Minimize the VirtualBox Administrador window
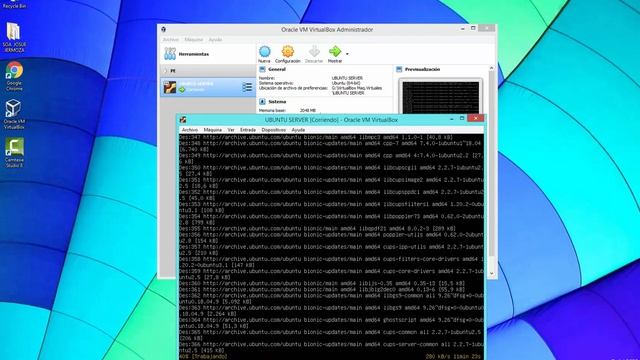The height and width of the screenshot is (360, 640). coord(462,29)
